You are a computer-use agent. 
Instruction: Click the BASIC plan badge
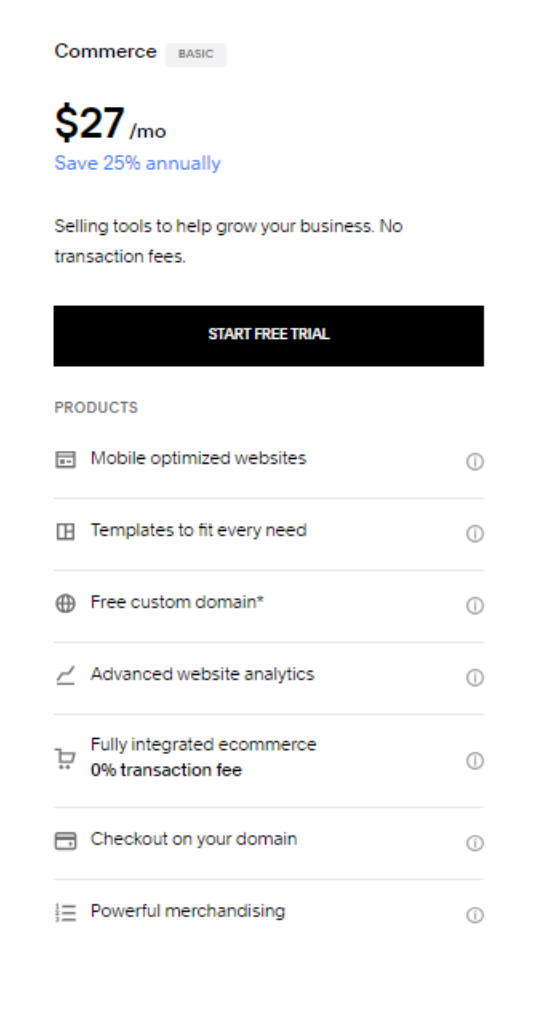tap(196, 54)
